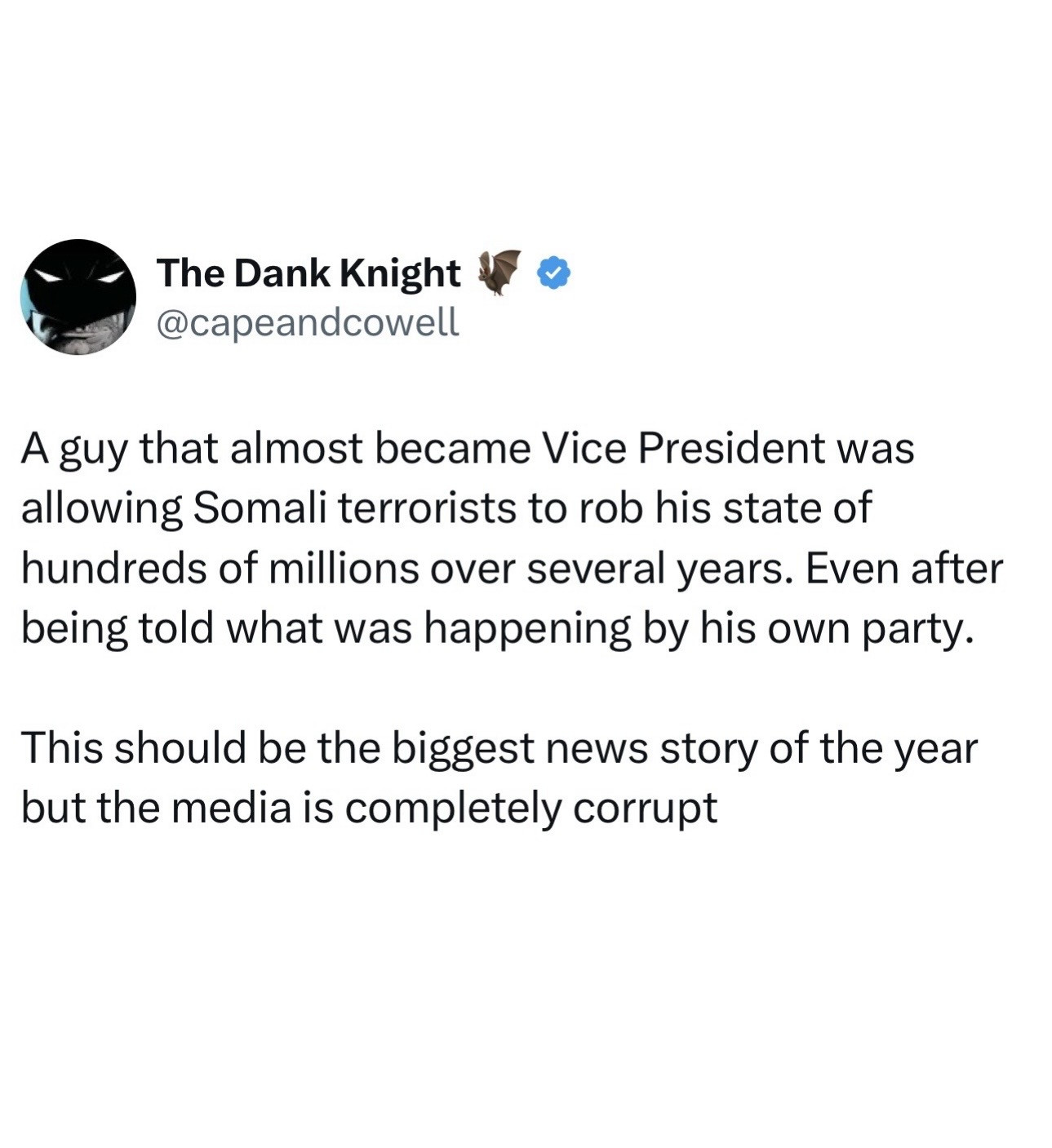Open the @capeandcowell handle link
1052x1148 pixels.
307,322
